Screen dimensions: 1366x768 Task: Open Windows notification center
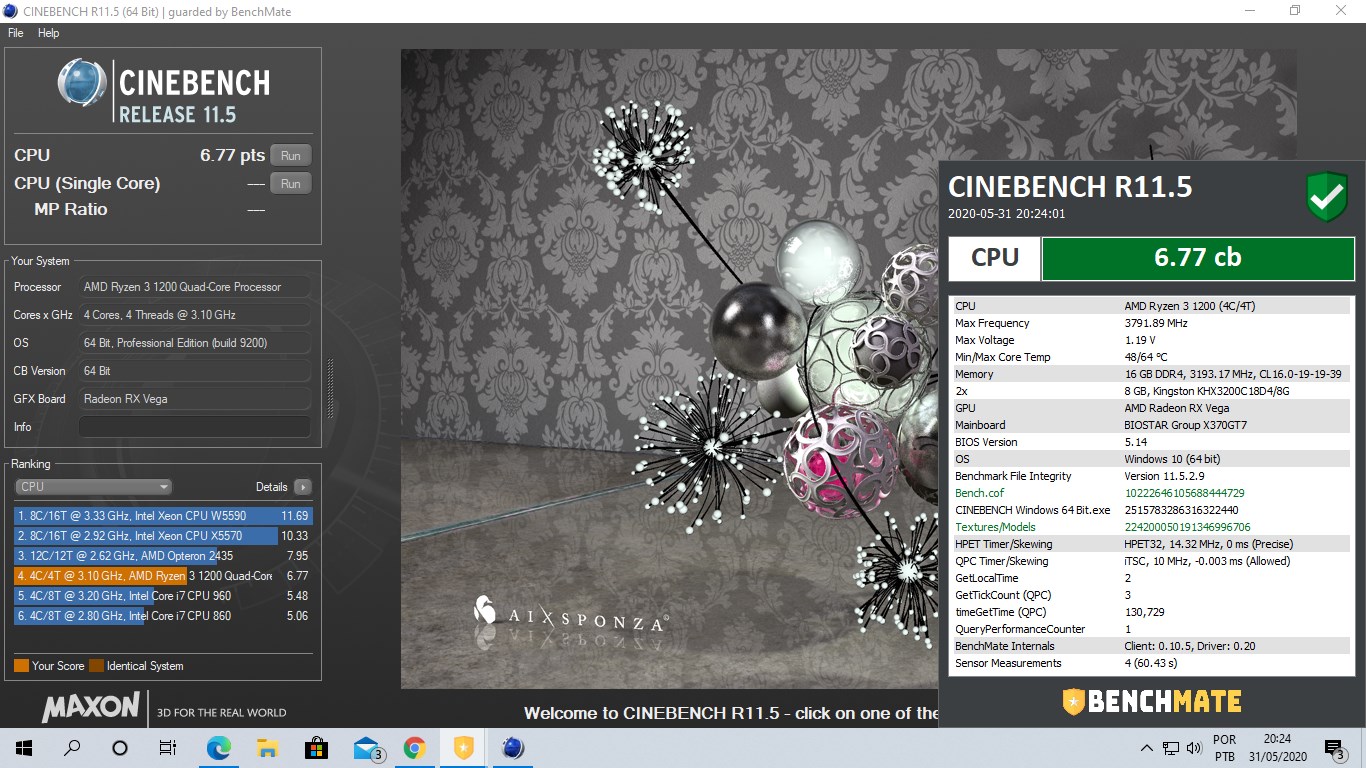[1334, 748]
